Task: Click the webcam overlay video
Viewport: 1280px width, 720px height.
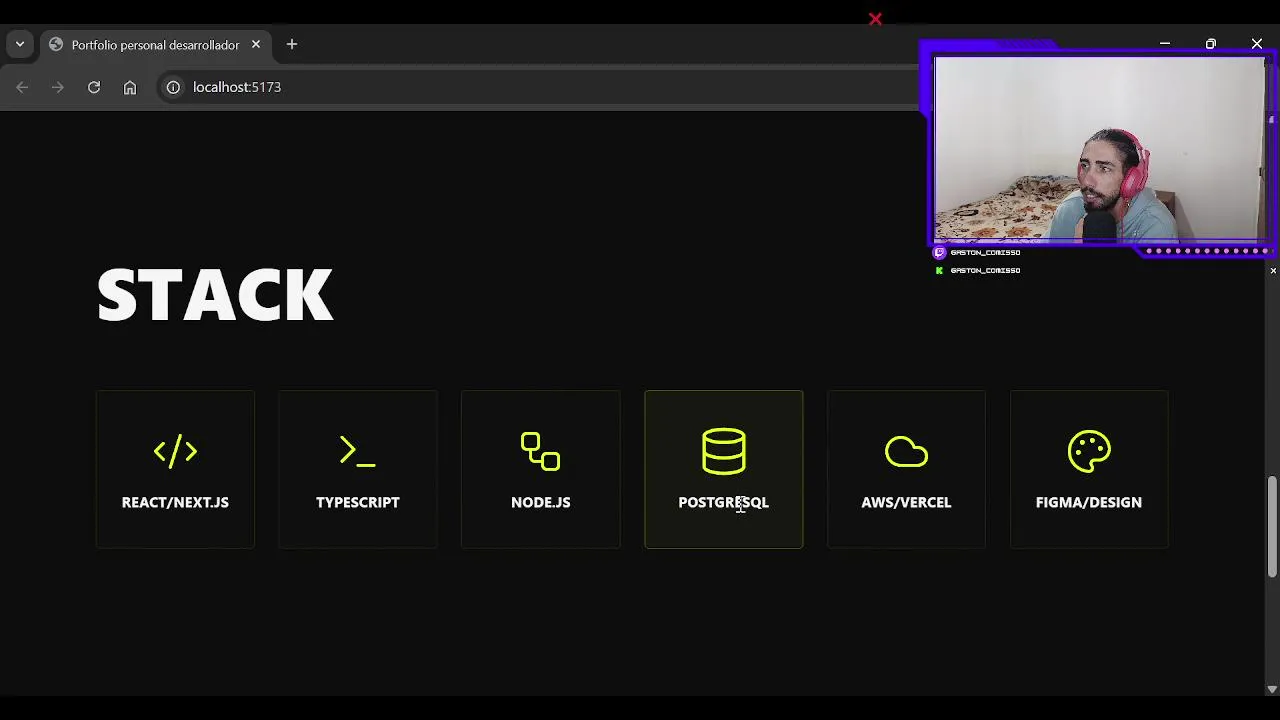Action: click(x=1099, y=149)
